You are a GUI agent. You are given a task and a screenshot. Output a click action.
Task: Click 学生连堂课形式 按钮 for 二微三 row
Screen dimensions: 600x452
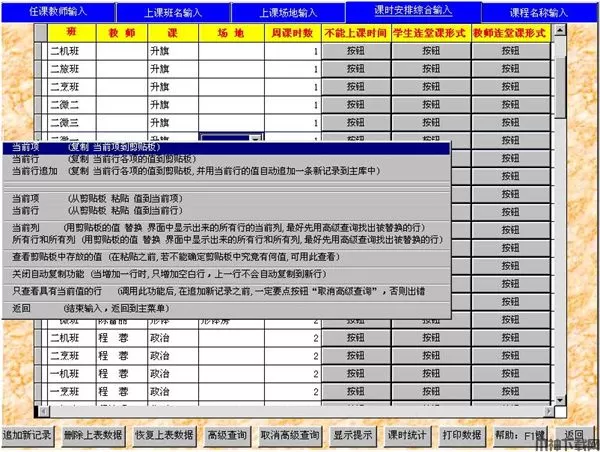431,123
